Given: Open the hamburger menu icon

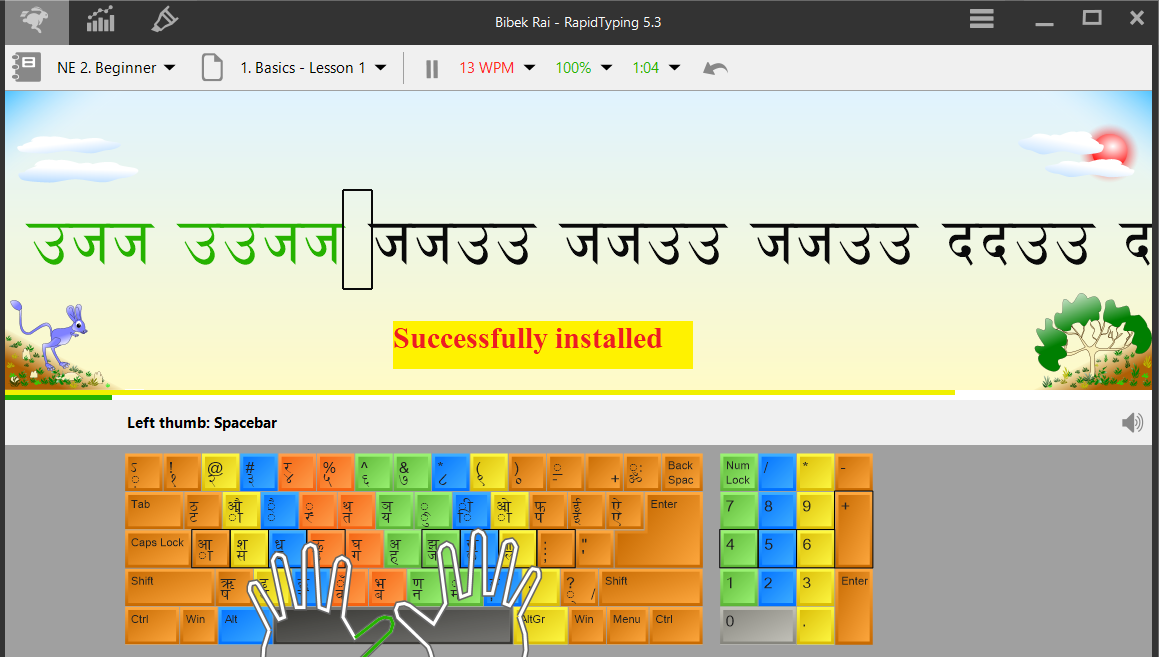Looking at the screenshot, I should 981,18.
